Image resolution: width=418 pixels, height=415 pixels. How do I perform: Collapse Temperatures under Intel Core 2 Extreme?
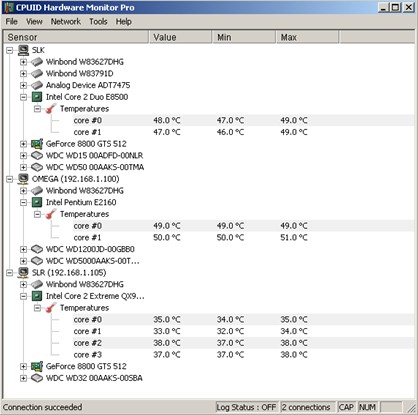point(37,308)
